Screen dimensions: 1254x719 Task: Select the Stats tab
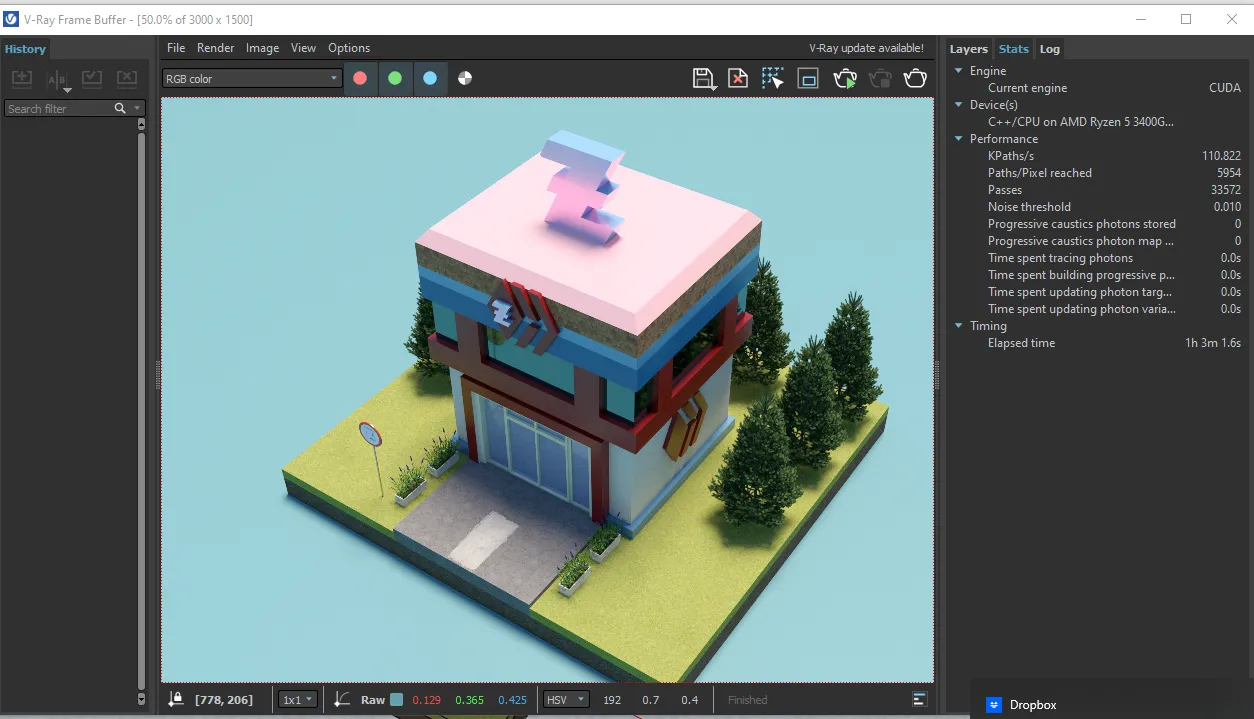[1013, 49]
